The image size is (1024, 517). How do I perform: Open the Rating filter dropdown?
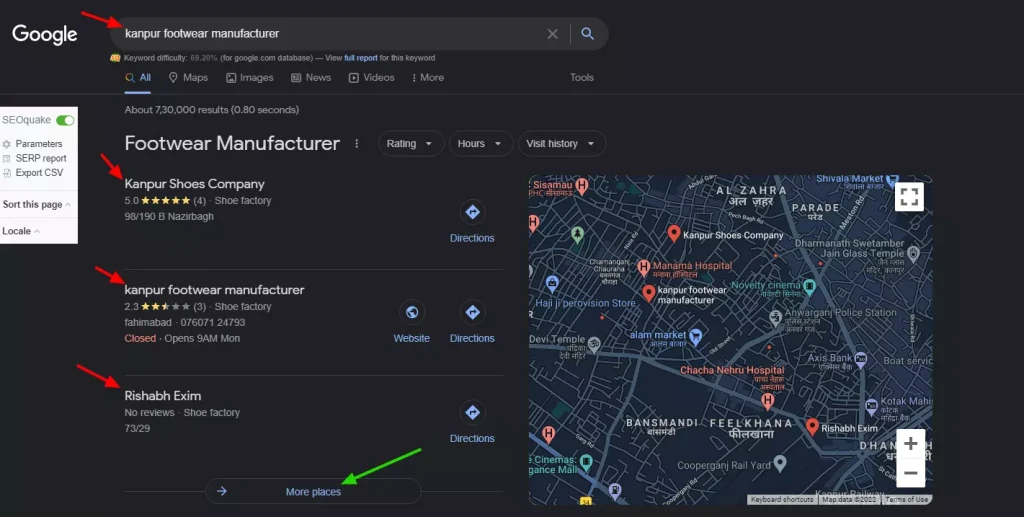[x=411, y=144]
